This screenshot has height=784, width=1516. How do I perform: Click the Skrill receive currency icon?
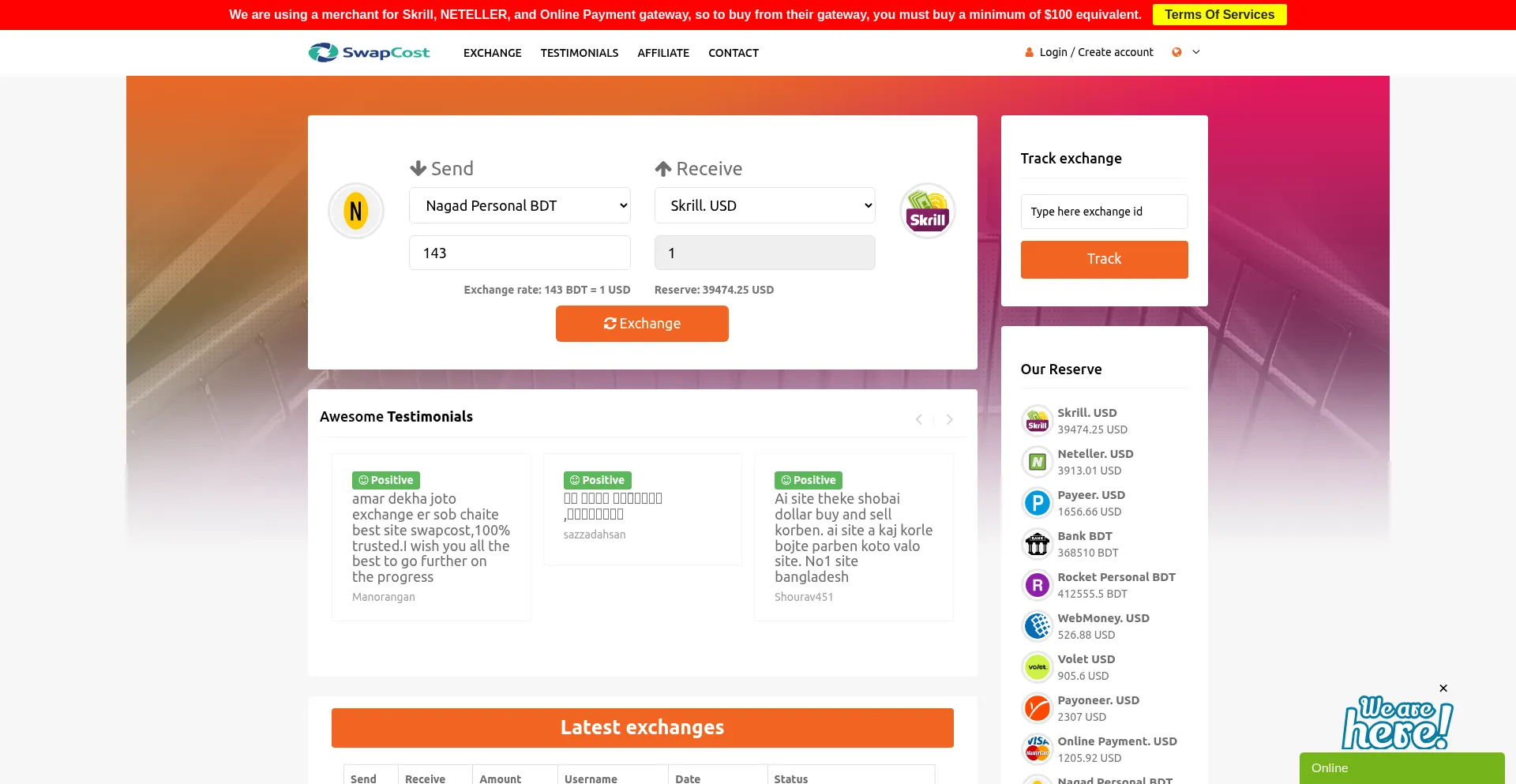coord(928,211)
